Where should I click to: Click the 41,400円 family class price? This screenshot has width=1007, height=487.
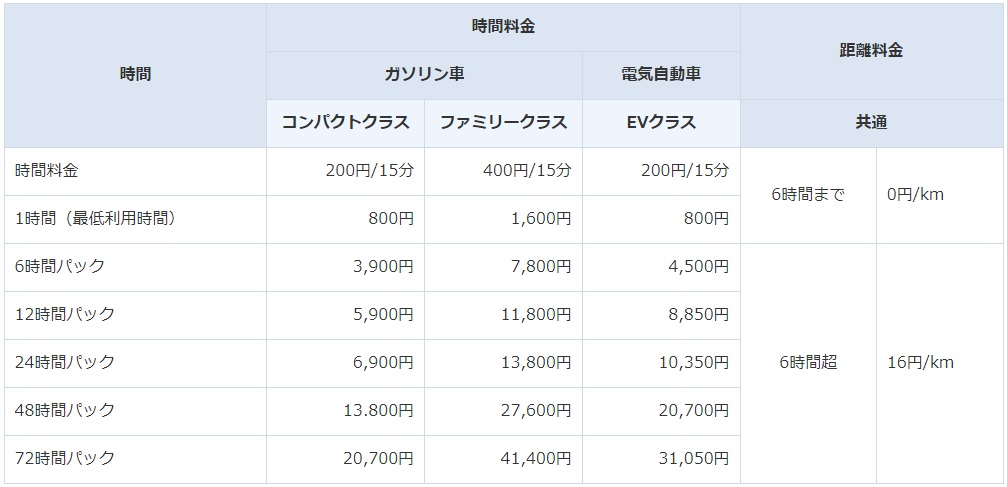[504, 459]
